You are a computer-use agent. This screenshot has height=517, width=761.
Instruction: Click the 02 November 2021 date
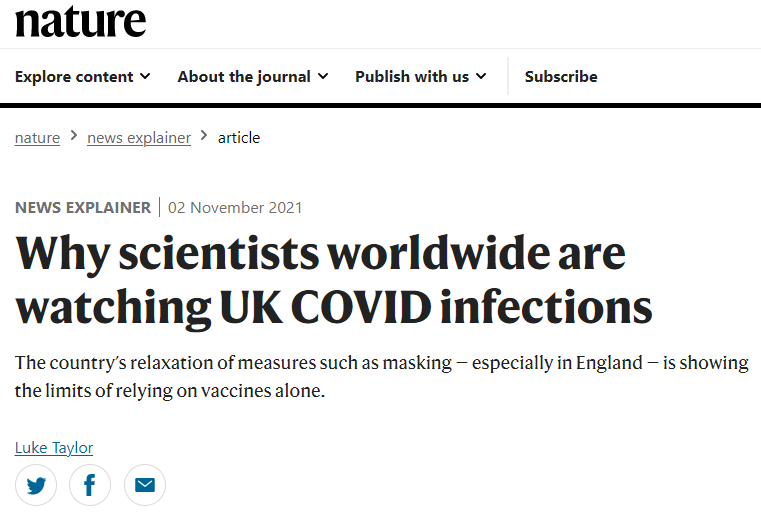click(235, 207)
